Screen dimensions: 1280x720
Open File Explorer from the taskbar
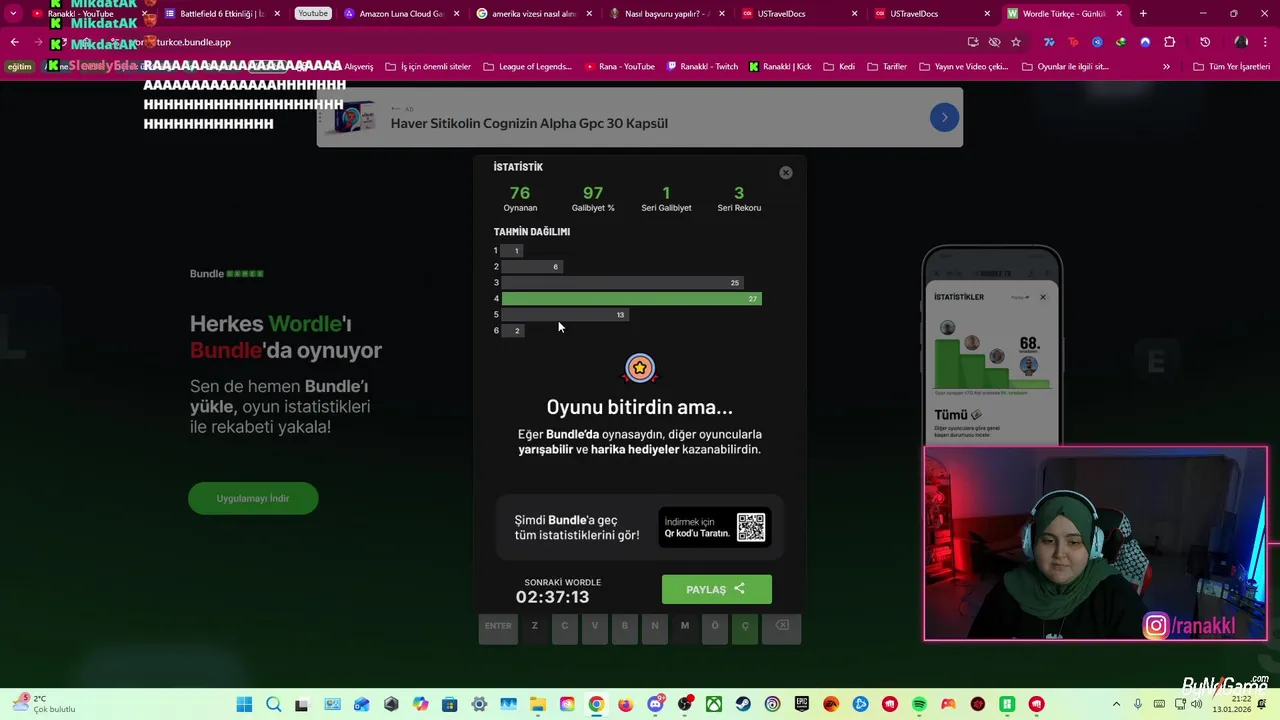537,705
